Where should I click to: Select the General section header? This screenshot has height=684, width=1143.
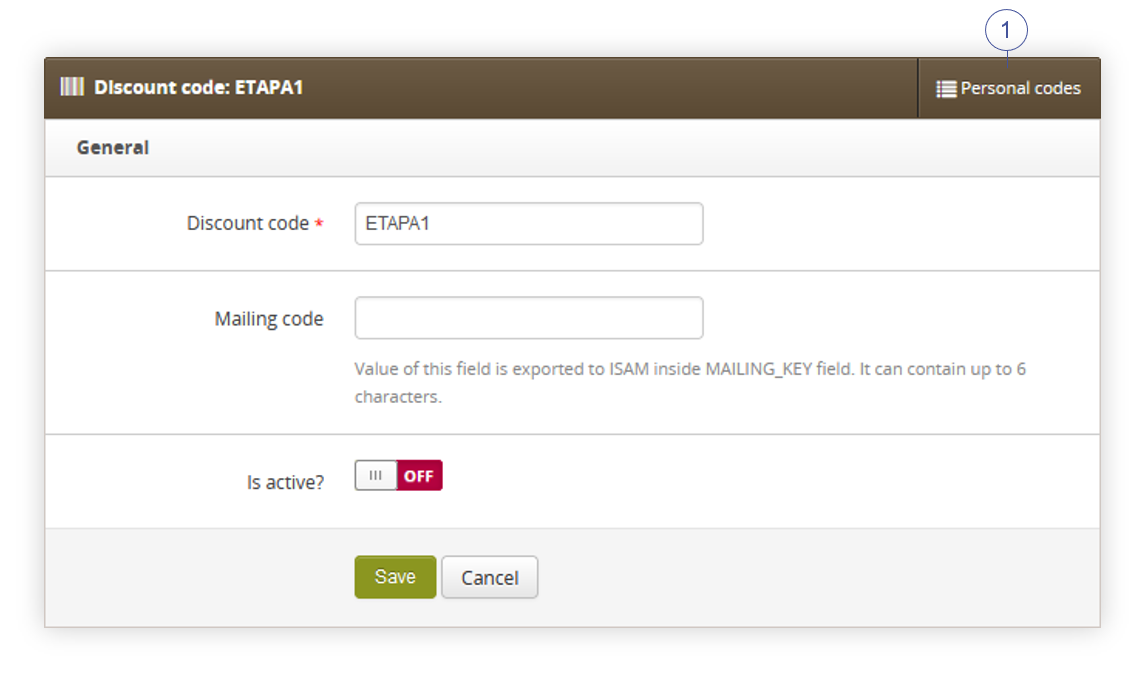point(113,147)
